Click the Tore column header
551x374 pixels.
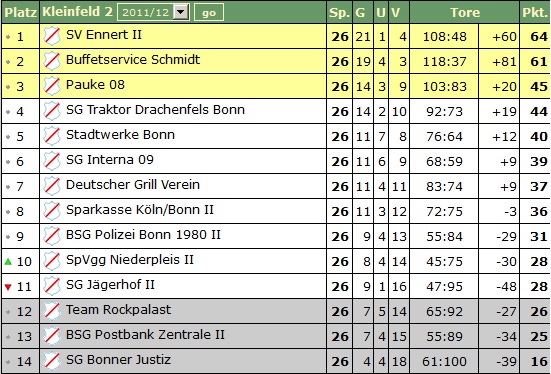[x=465, y=12]
